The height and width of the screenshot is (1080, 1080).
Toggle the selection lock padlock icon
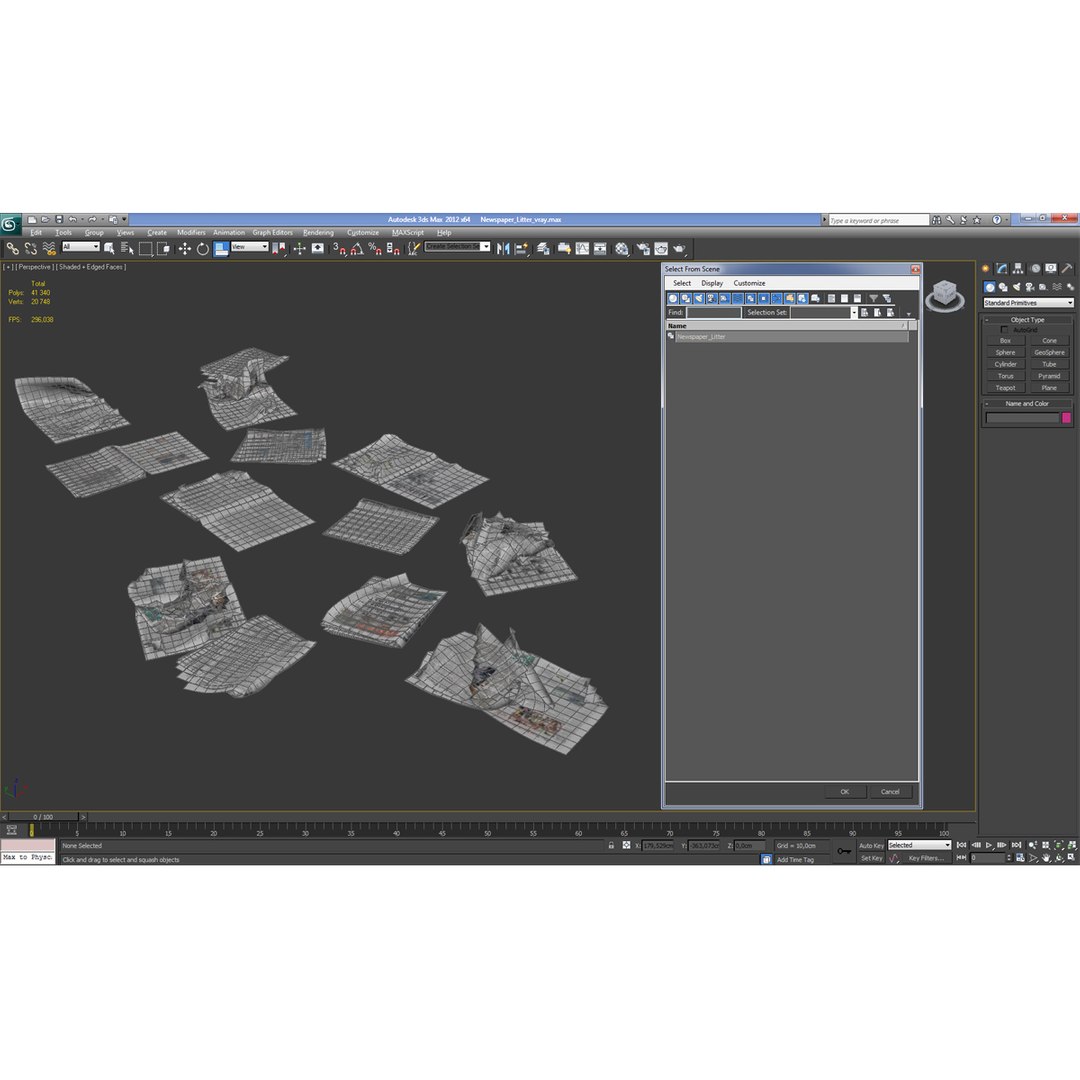pyautogui.click(x=611, y=845)
